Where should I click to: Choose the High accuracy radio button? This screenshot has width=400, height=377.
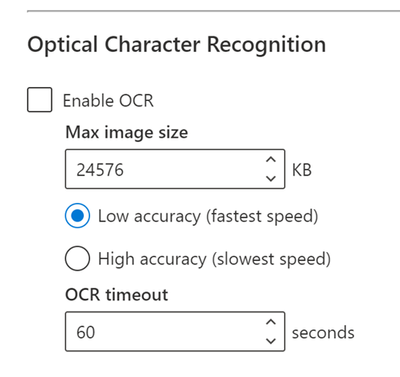click(x=77, y=258)
